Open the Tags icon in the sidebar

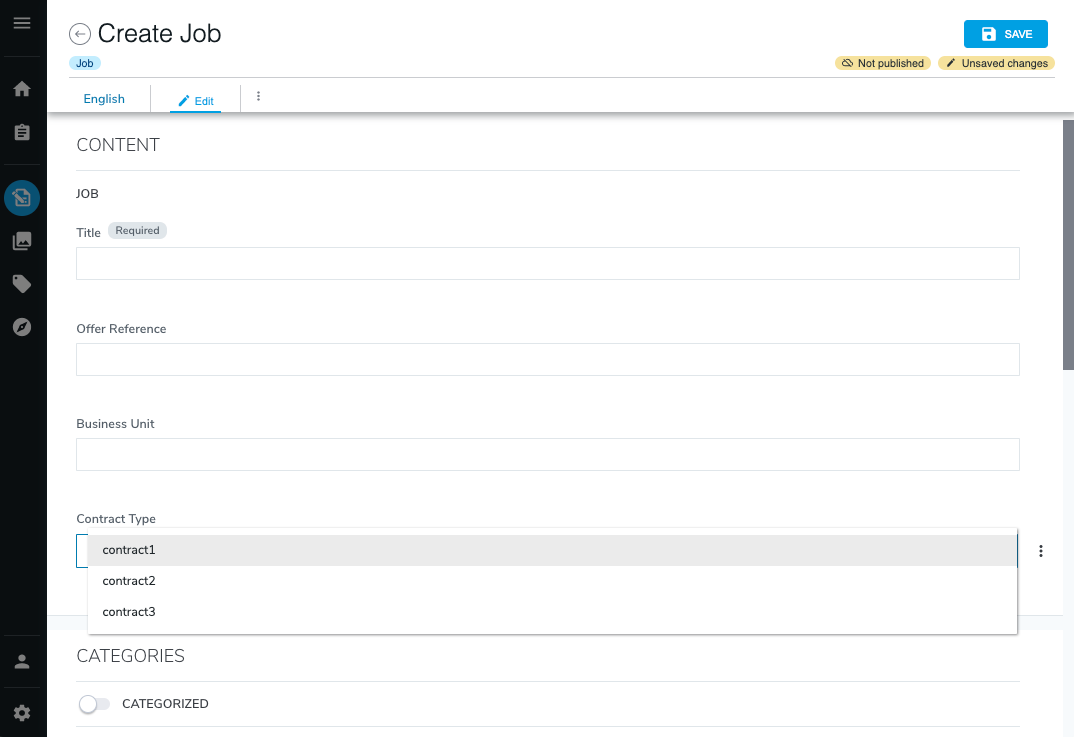[22, 284]
